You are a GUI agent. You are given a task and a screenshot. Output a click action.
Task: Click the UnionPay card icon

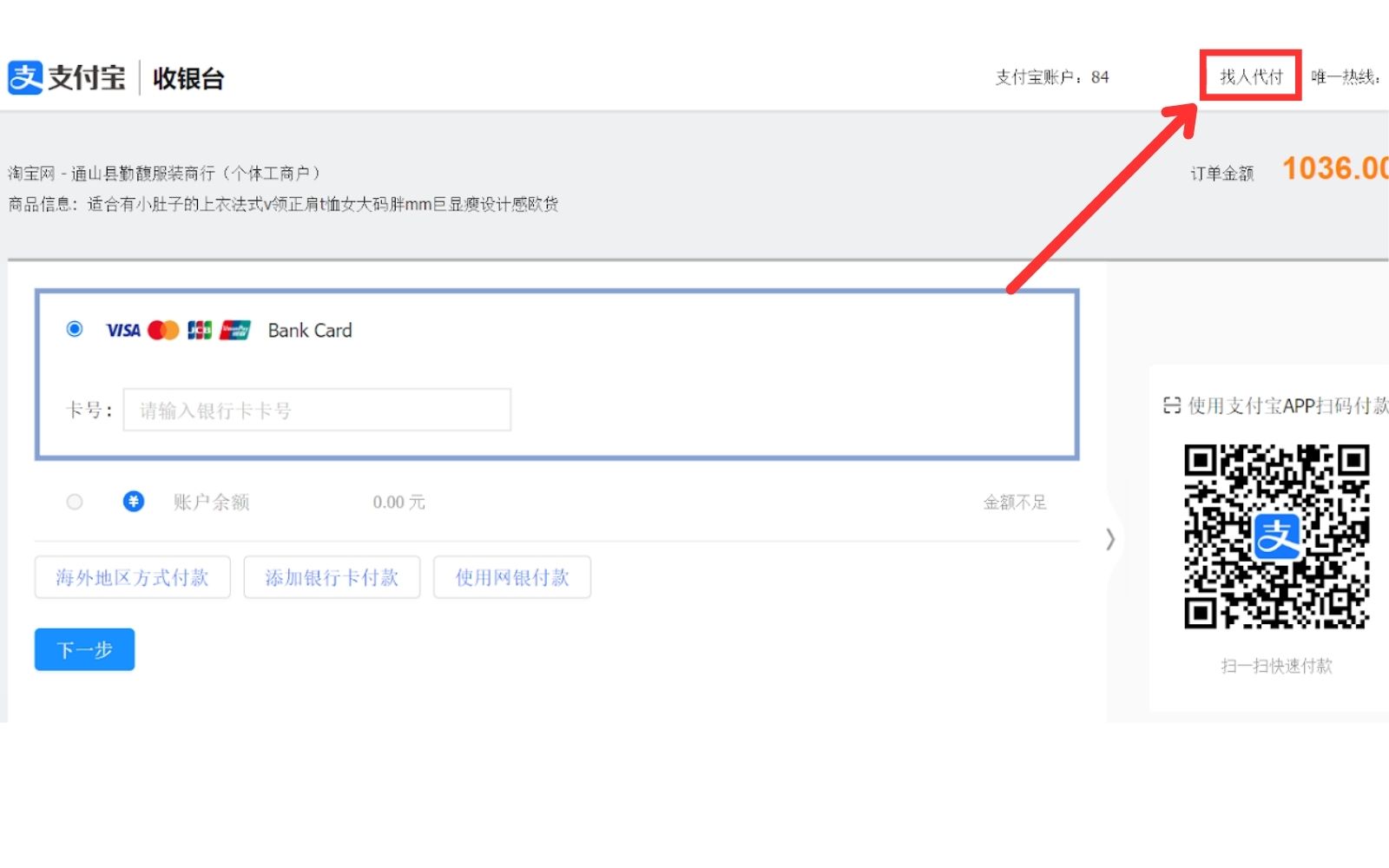click(x=235, y=330)
